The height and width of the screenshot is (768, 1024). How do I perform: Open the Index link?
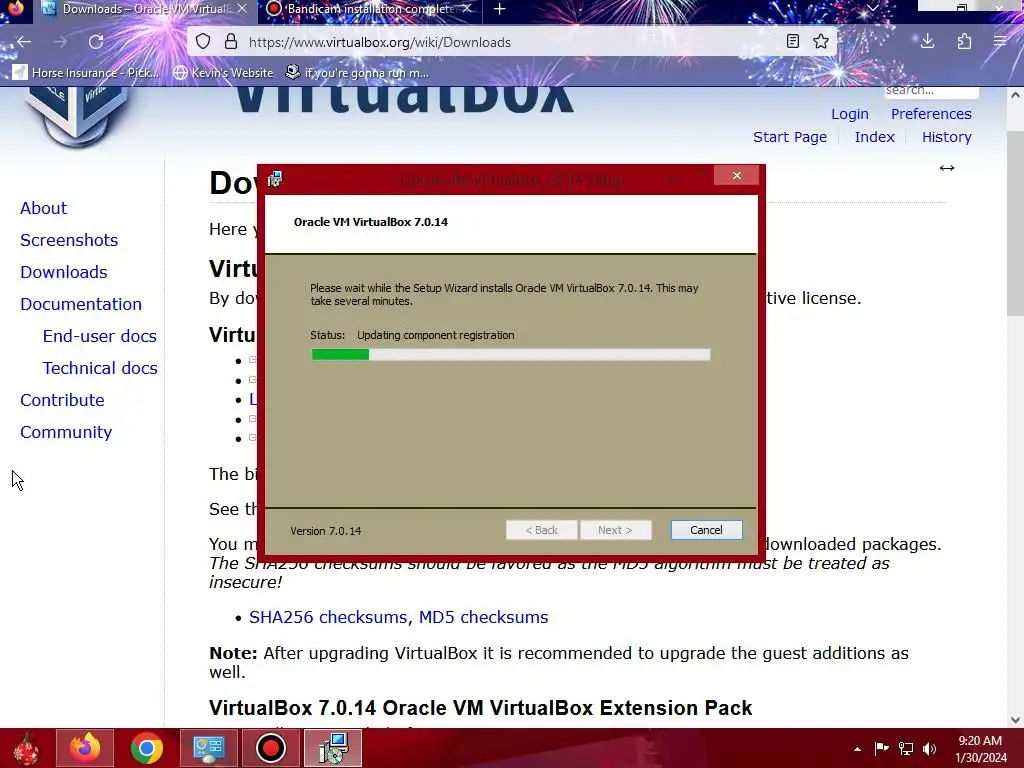(874, 137)
